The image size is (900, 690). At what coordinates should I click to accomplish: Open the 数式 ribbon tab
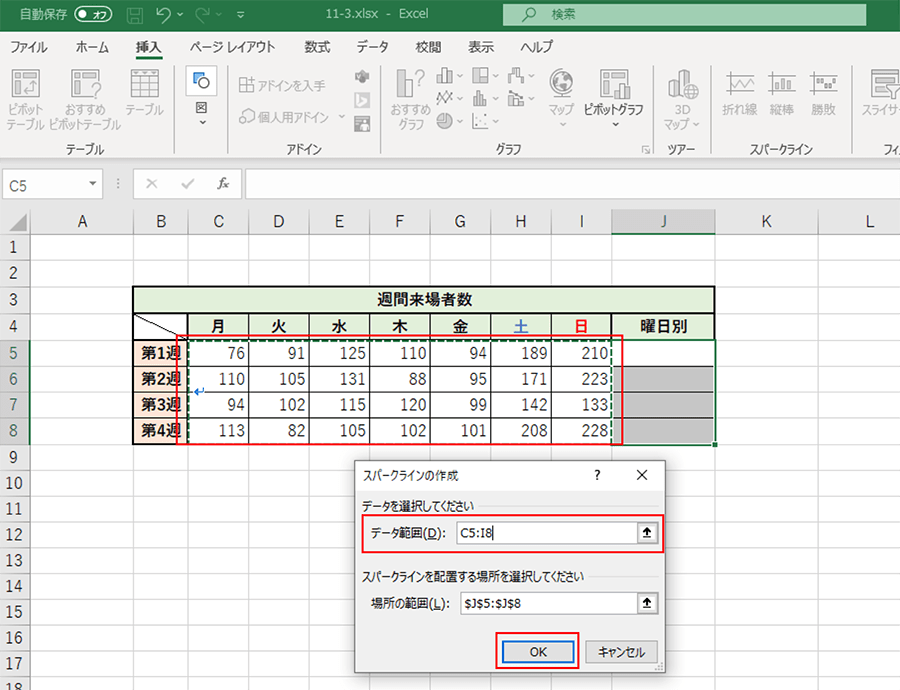point(317,47)
